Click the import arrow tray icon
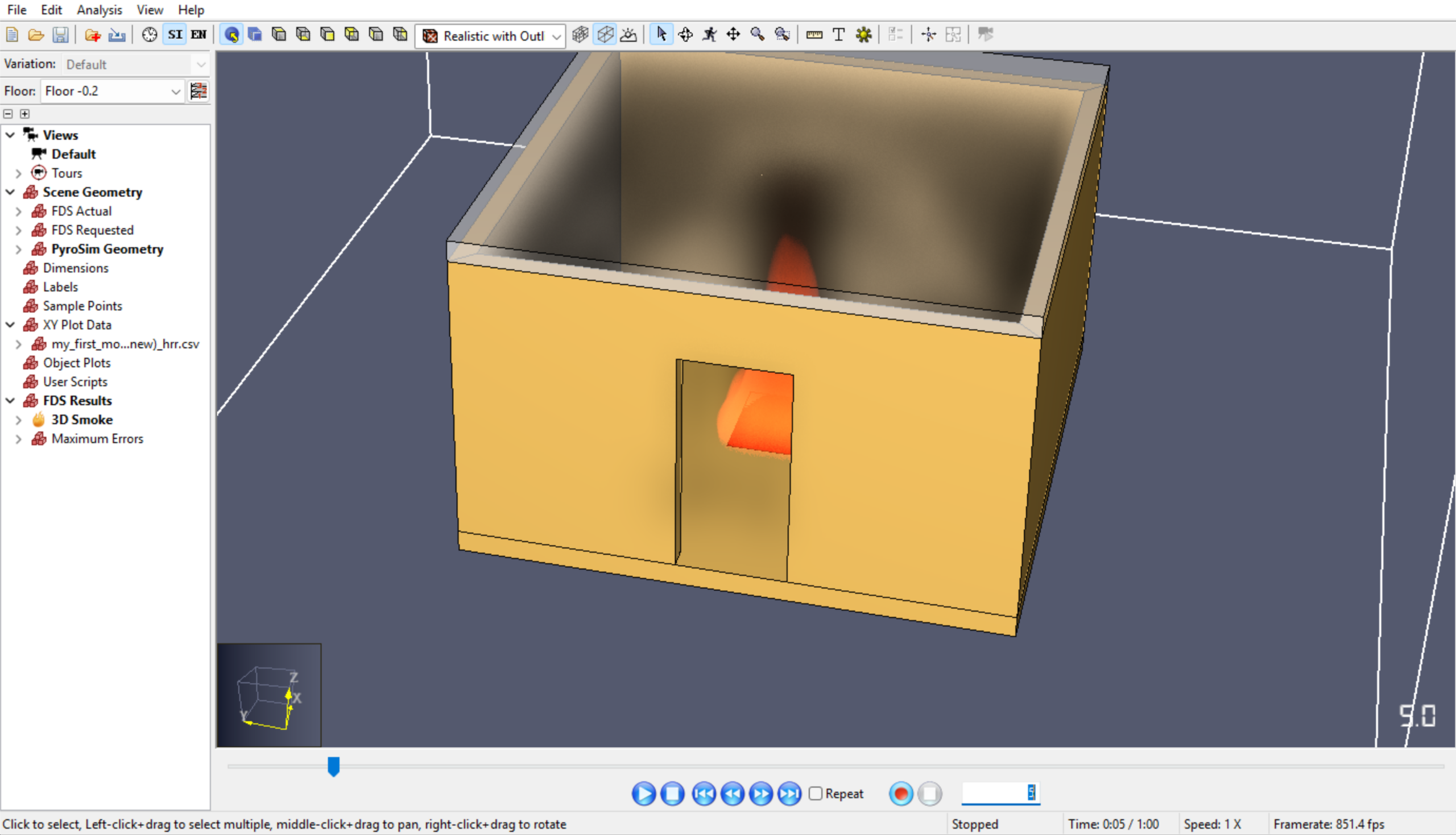This screenshot has width=1456, height=835. coord(117,35)
